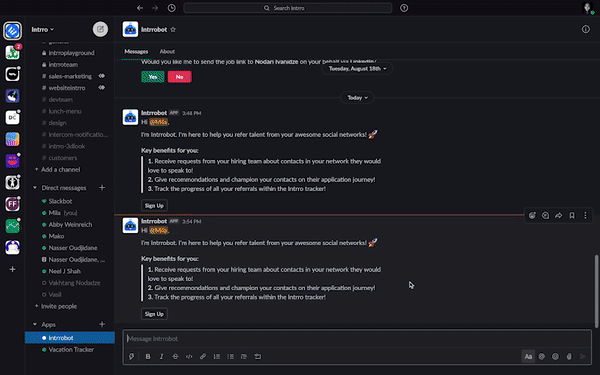Toggle bold formatting
Screen dimensions: 600x375
tap(148, 356)
